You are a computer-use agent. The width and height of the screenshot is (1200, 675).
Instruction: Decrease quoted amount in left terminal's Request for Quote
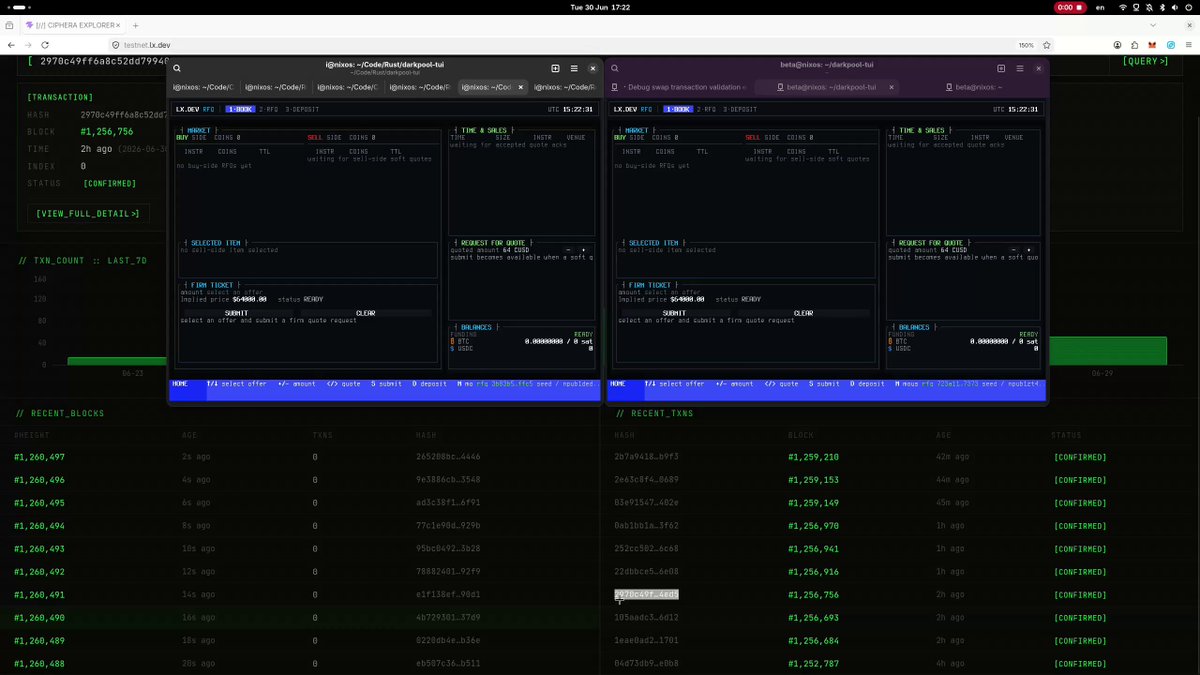[568, 250]
